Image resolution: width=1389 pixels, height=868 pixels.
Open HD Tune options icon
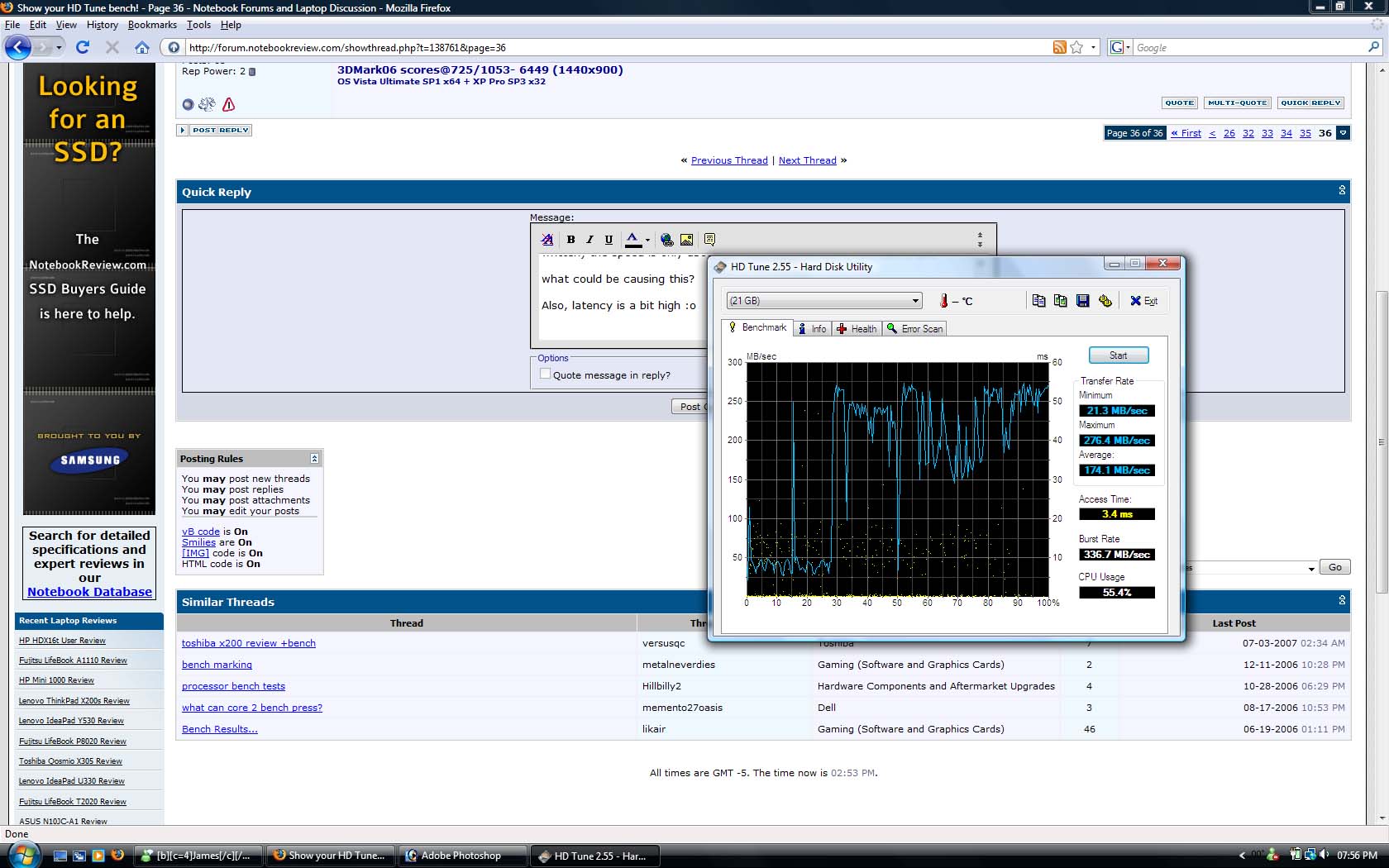click(x=1105, y=301)
